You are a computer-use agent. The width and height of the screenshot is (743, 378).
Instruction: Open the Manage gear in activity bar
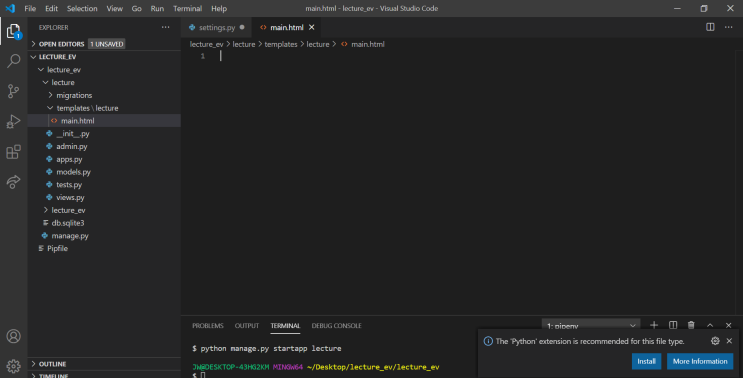(x=14, y=366)
